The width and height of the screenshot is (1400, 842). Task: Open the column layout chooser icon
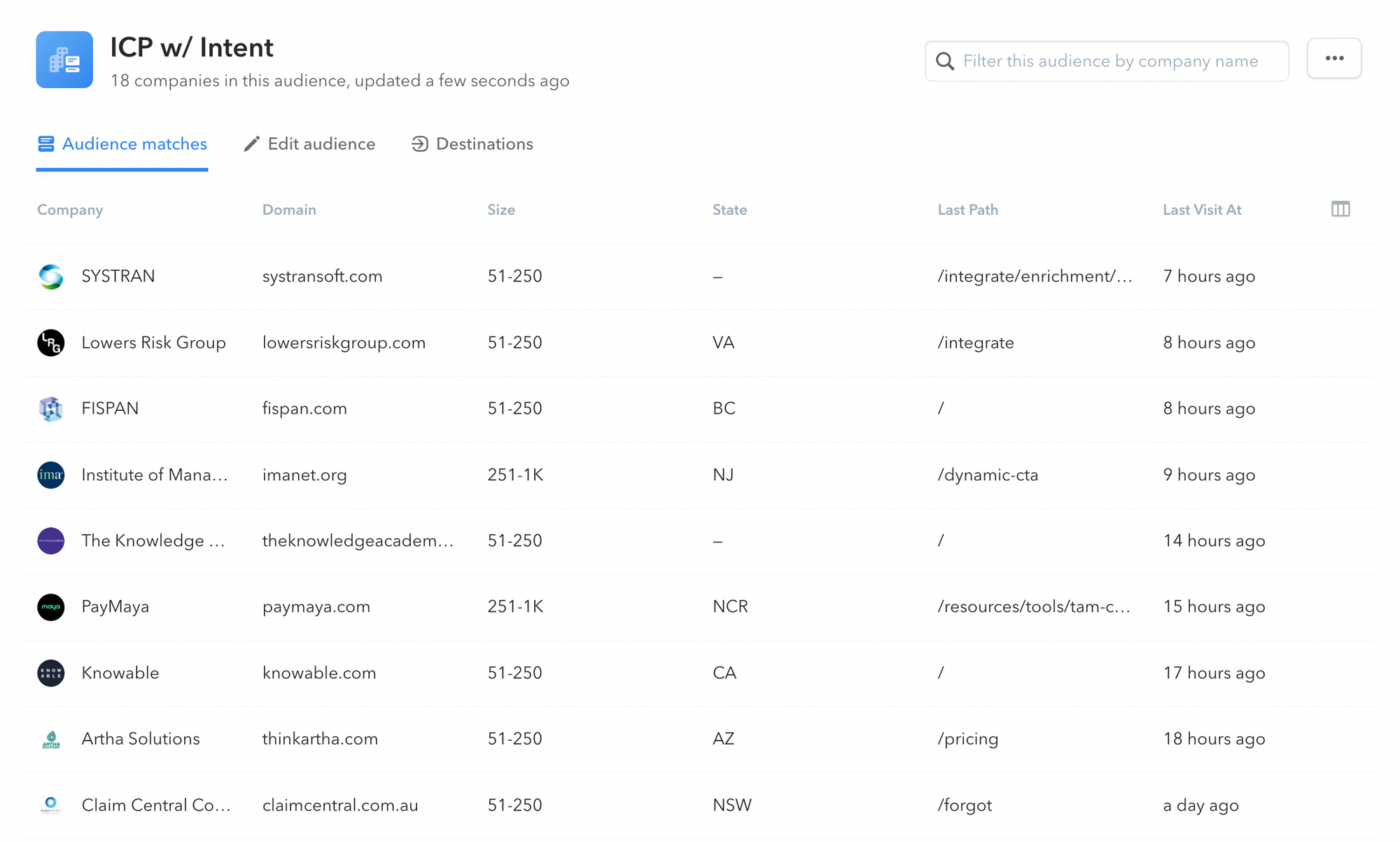click(1340, 209)
